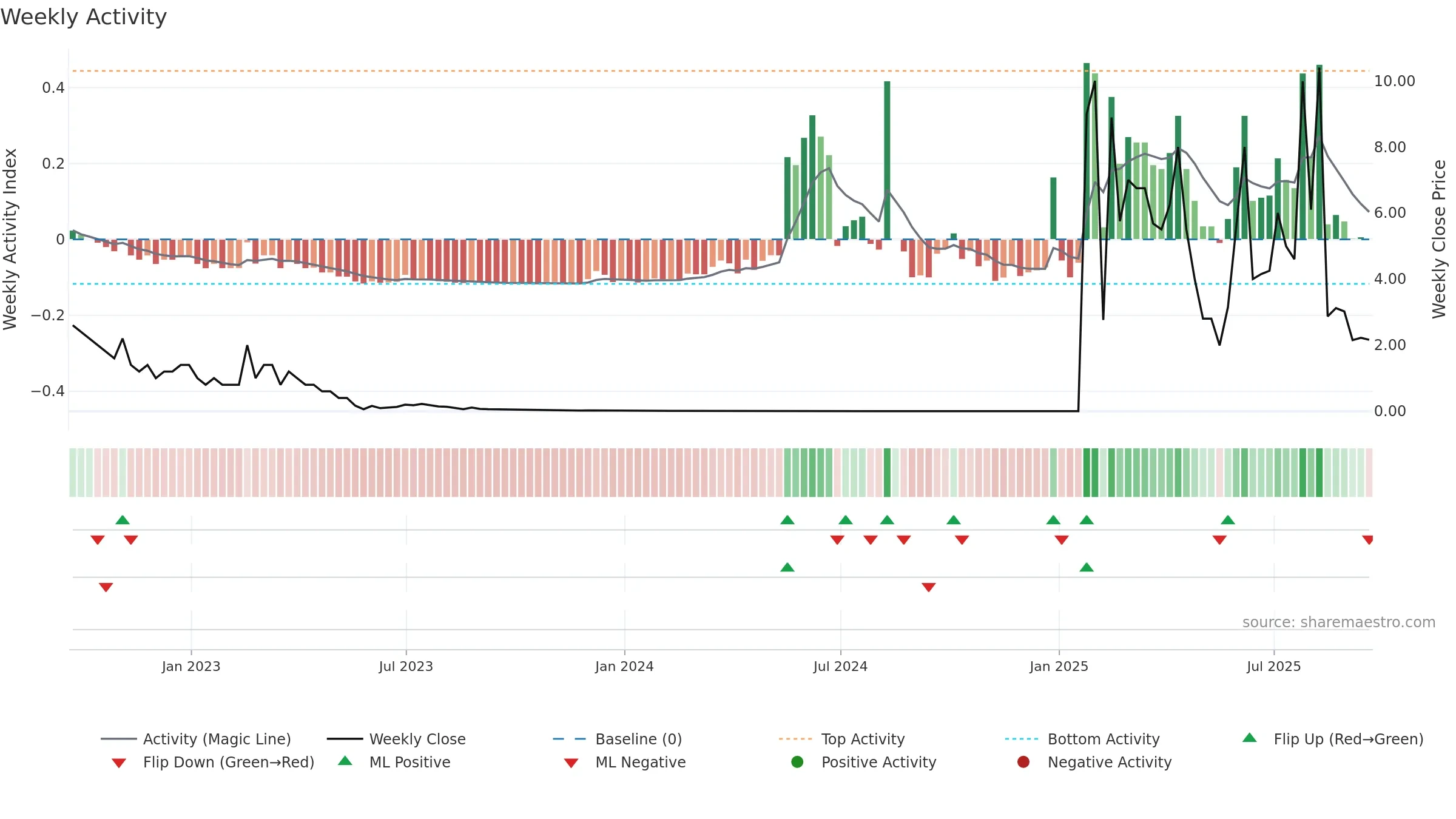Click the 0.00 price axis tick
The image size is (1456, 819).
click(x=1390, y=411)
